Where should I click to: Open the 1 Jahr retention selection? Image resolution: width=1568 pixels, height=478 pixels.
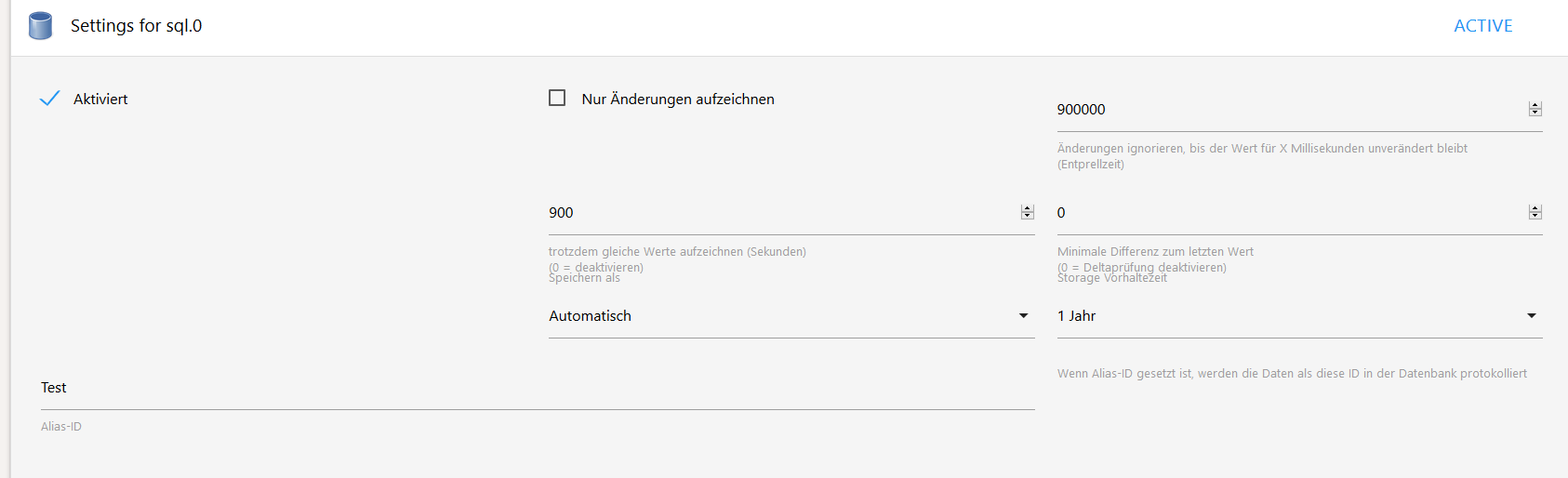point(1077,316)
